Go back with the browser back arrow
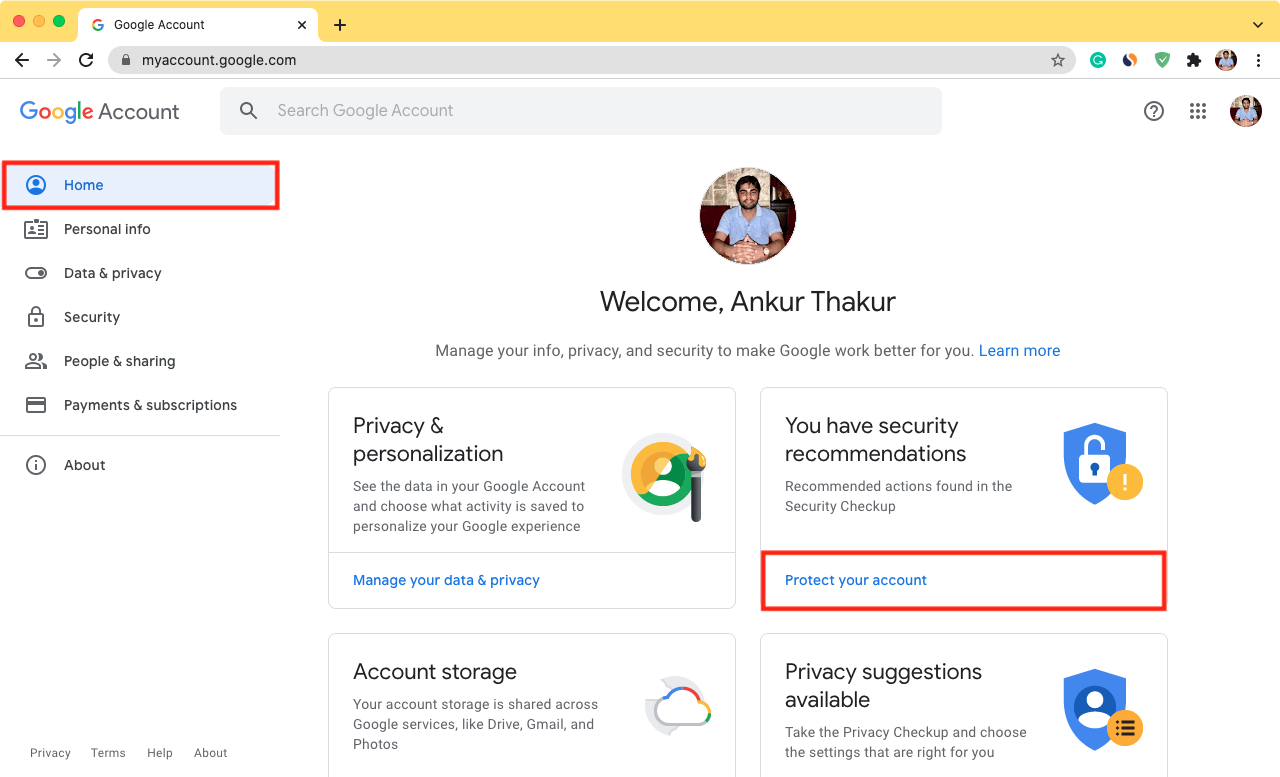The width and height of the screenshot is (1280, 777). tap(22, 60)
